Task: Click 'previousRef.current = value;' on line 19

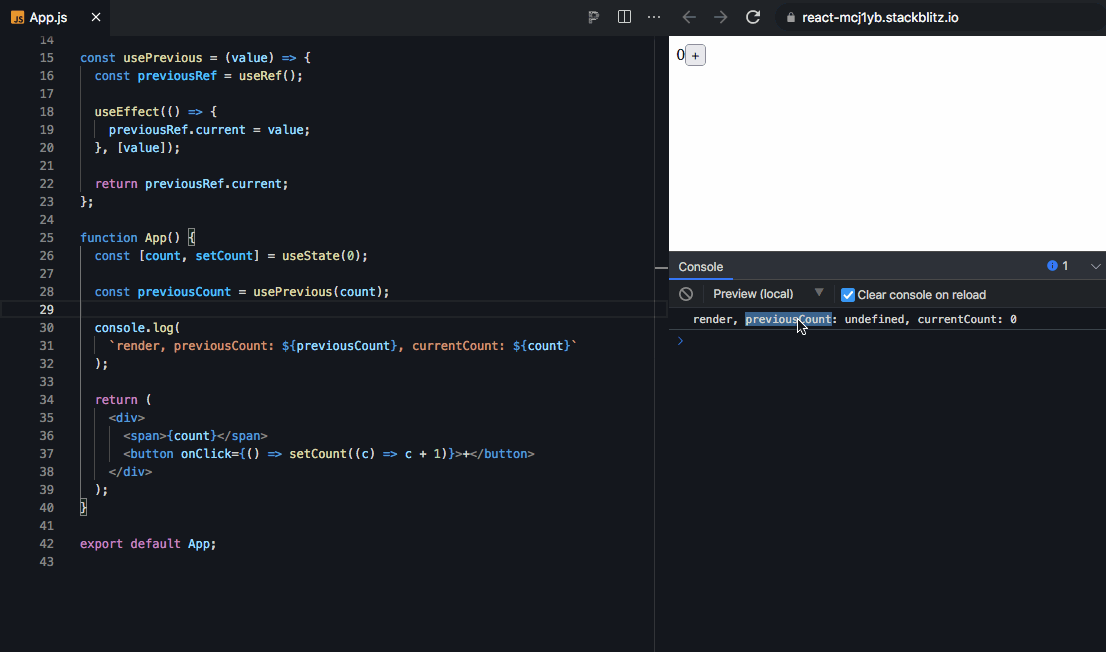Action: click(209, 130)
